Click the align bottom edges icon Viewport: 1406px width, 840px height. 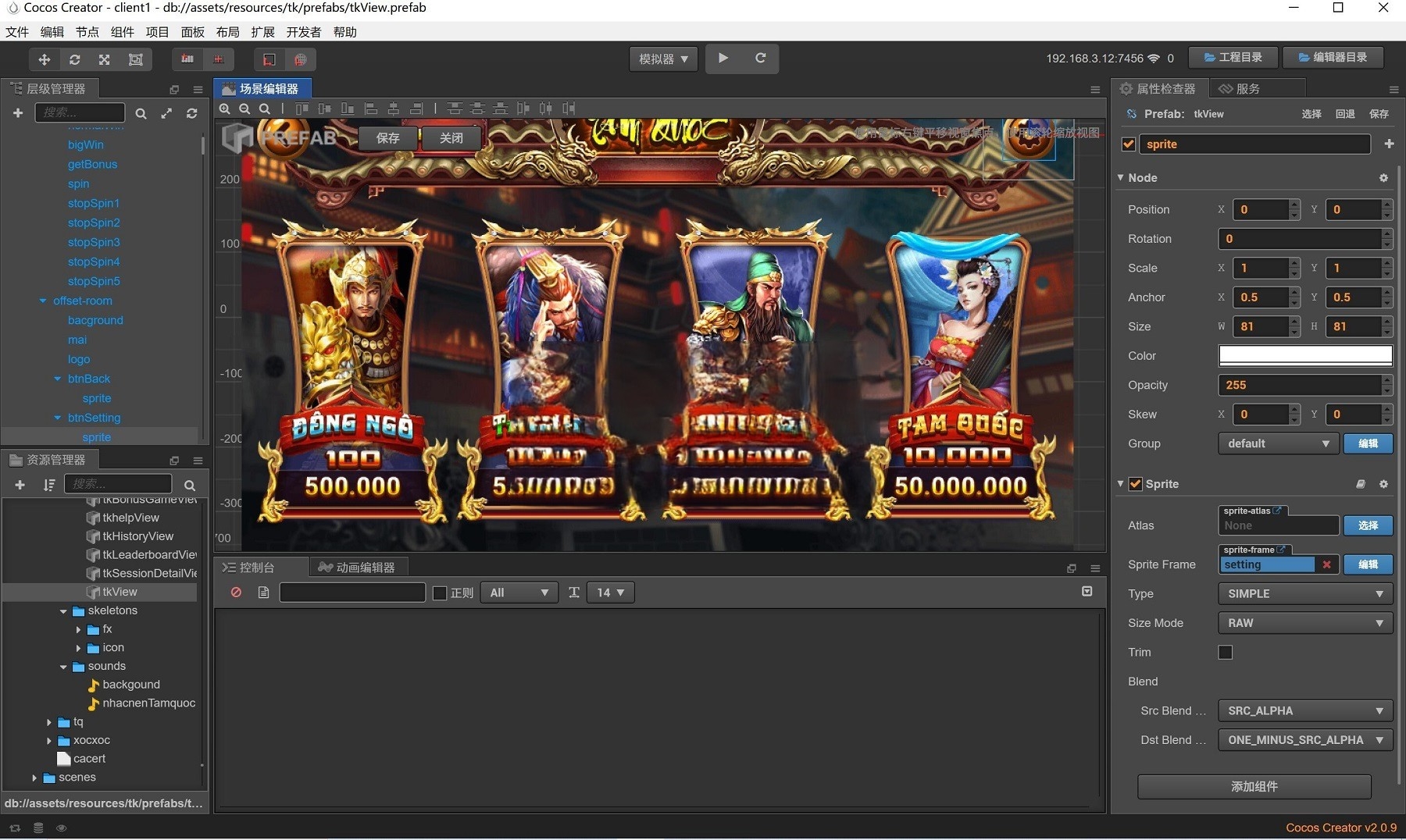[348, 109]
